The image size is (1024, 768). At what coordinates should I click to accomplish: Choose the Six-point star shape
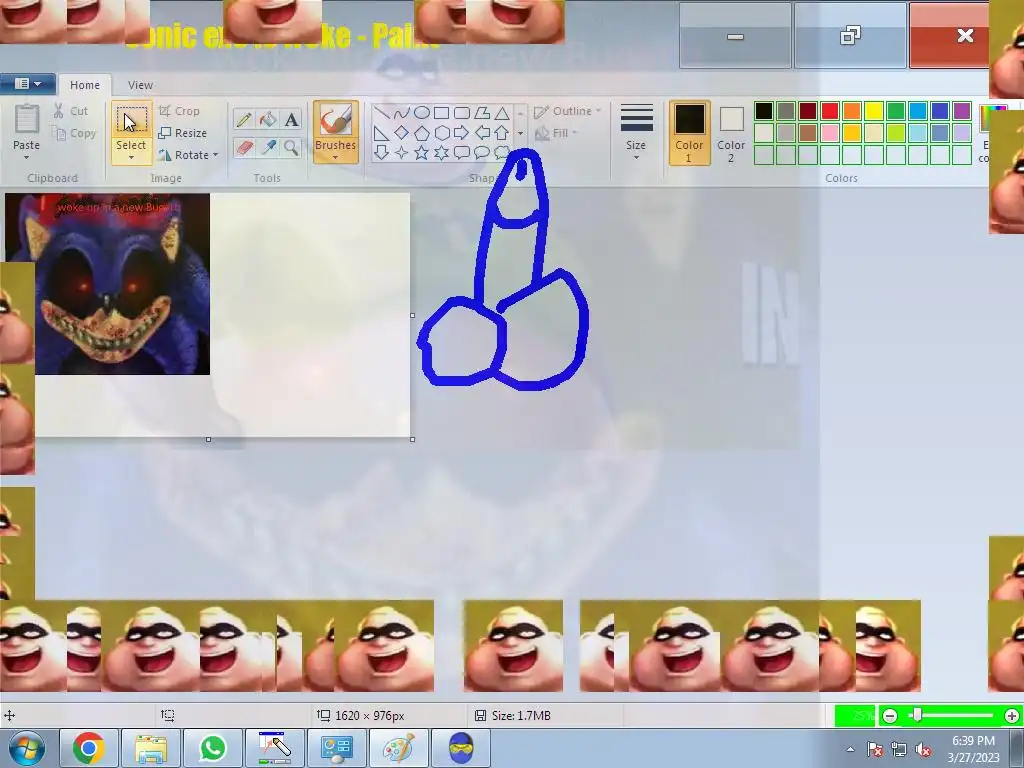[441, 153]
